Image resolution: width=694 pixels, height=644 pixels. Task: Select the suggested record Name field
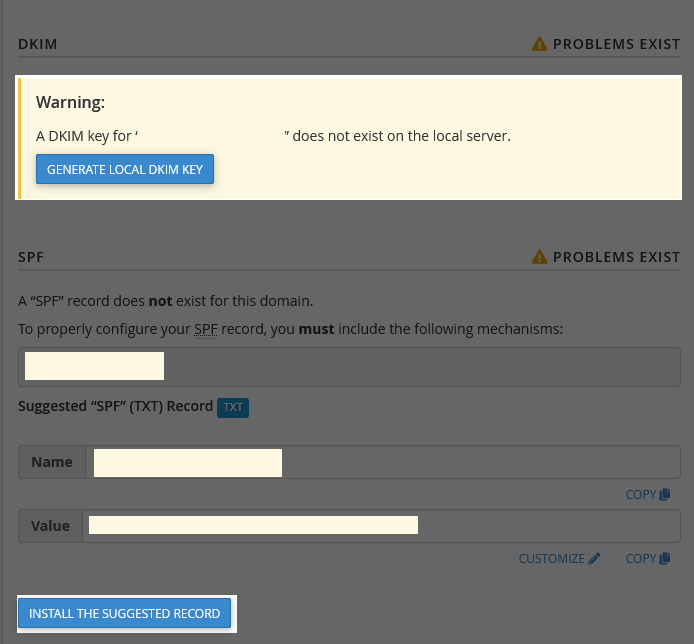(380, 463)
